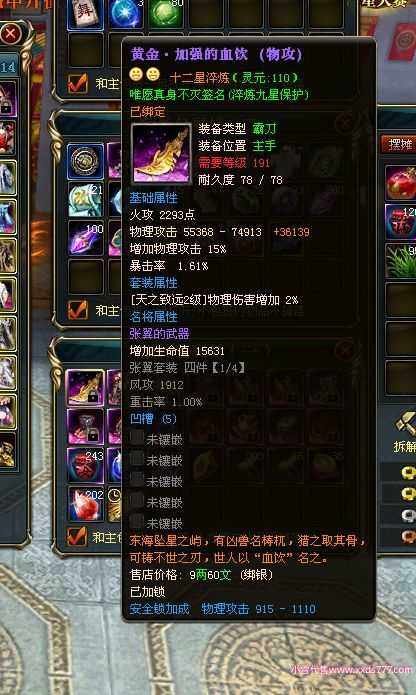
Task: Pick the purple crystal with count 100
Action: (x=85, y=238)
